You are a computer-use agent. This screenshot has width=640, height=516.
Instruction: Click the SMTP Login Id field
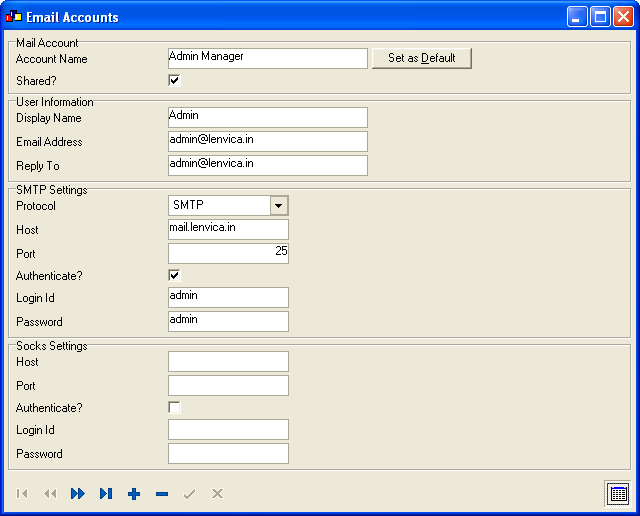228,297
